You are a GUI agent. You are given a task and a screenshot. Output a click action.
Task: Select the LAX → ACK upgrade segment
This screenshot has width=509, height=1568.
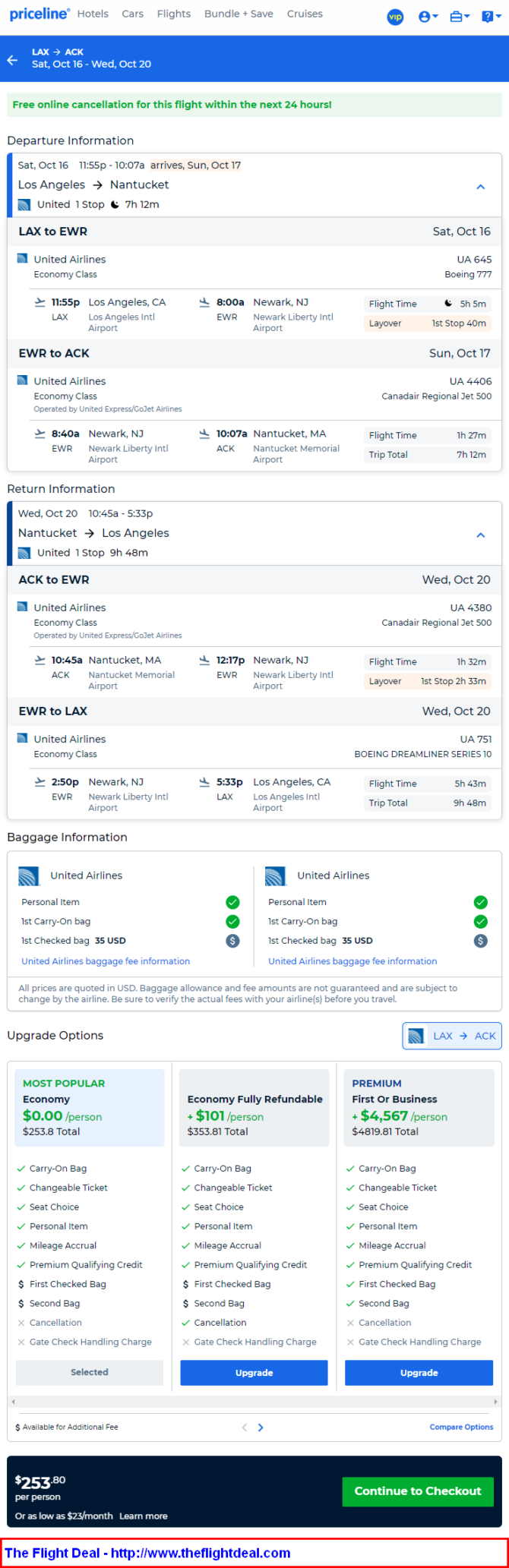coord(452,1036)
